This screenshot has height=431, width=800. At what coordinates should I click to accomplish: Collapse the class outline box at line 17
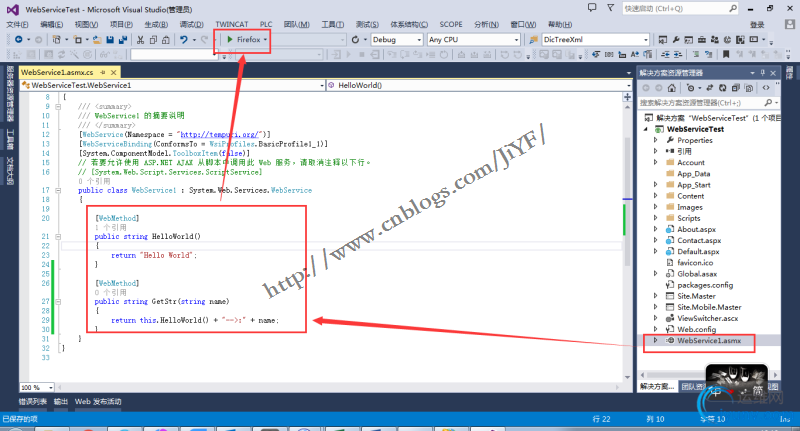58,190
